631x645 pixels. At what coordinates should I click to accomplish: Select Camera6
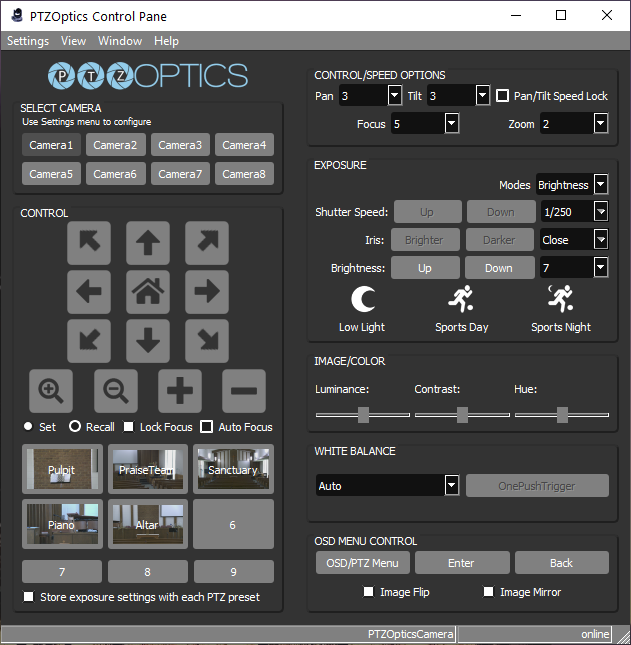tap(115, 174)
